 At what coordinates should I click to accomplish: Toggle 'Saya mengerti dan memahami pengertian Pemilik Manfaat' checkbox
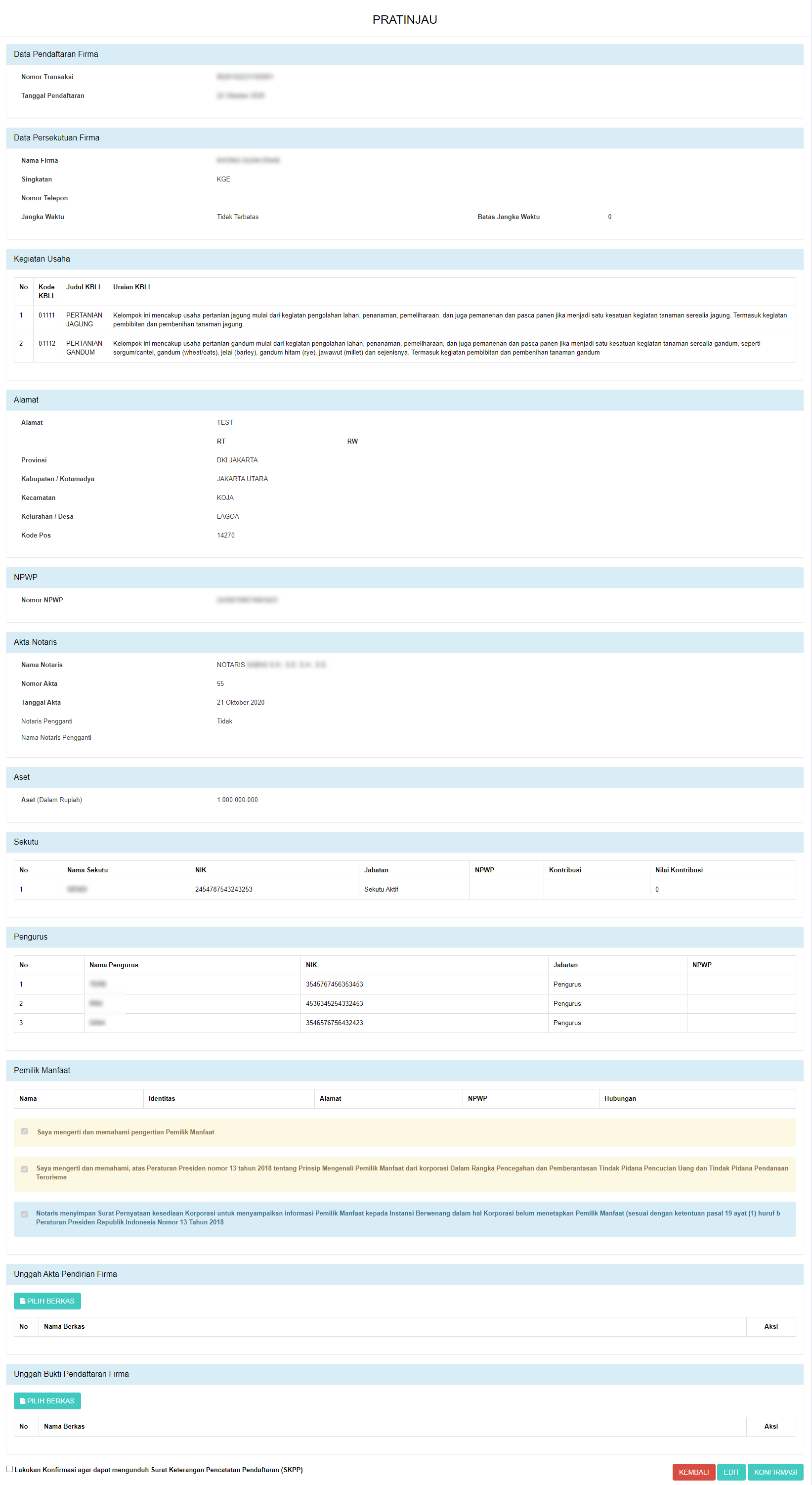coord(24,1131)
